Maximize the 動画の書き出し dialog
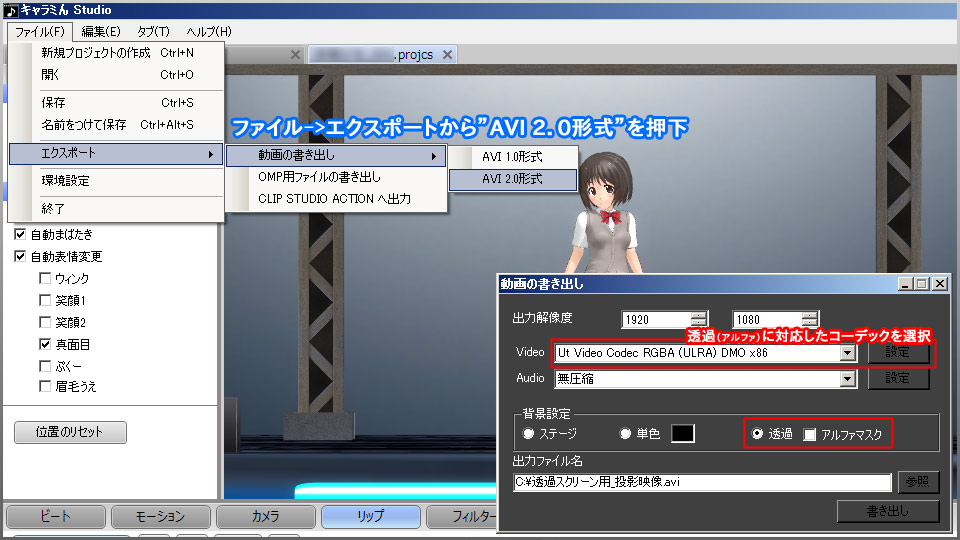The width and height of the screenshot is (960, 540). click(x=922, y=284)
